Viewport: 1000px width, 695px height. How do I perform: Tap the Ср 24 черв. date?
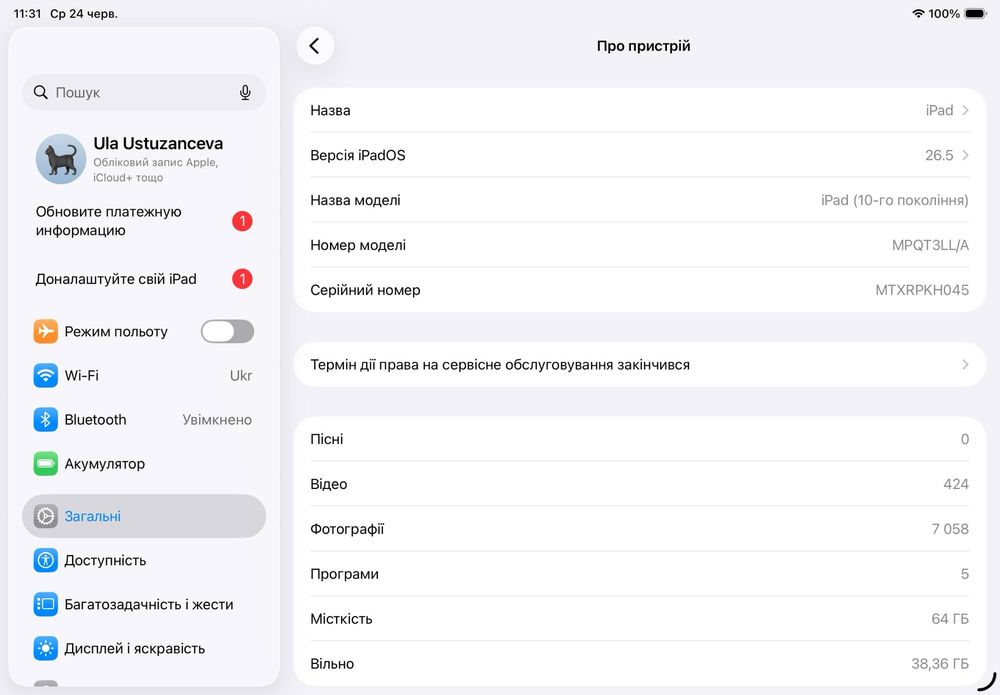pos(84,13)
